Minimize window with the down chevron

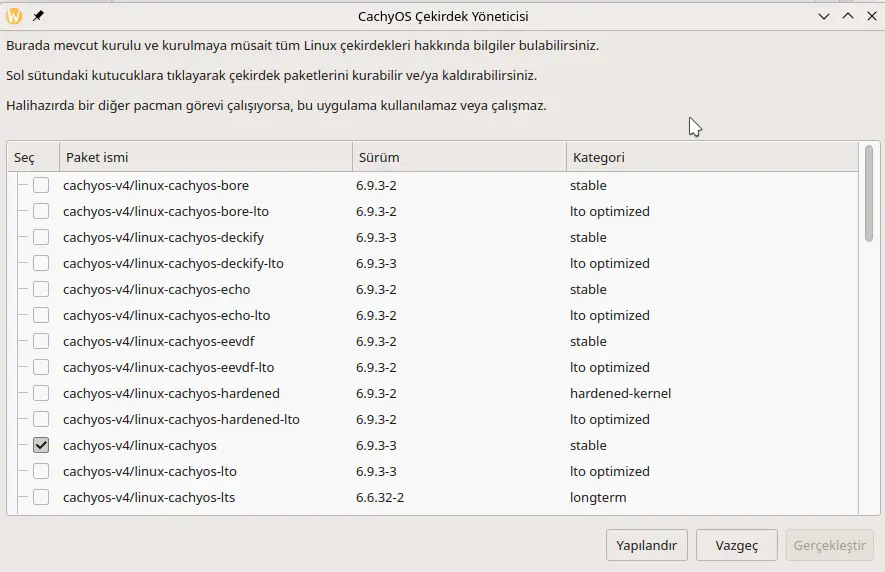point(824,16)
